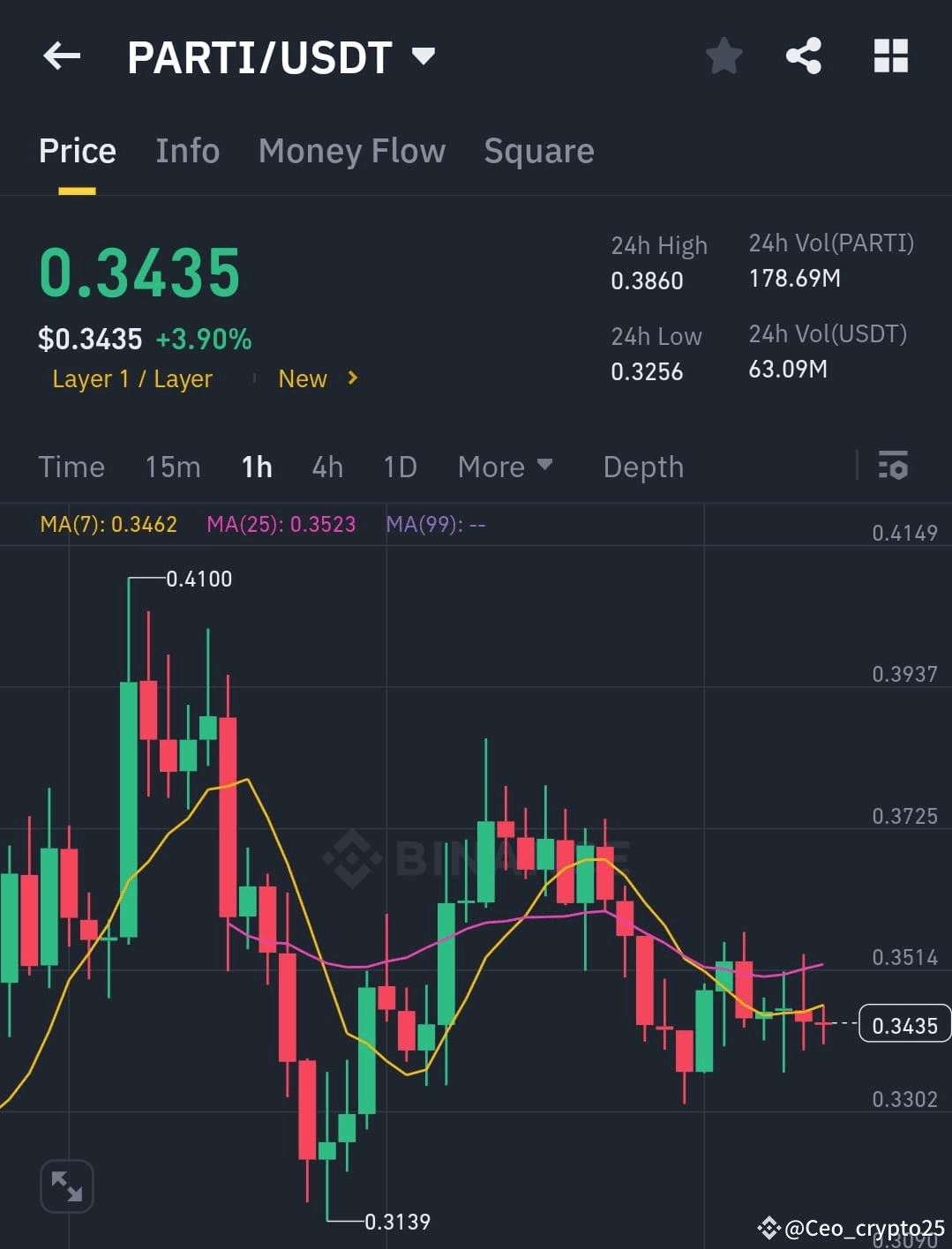This screenshot has height=1249, width=952.
Task: Enter fullscreen chart mode
Action: (x=67, y=1185)
